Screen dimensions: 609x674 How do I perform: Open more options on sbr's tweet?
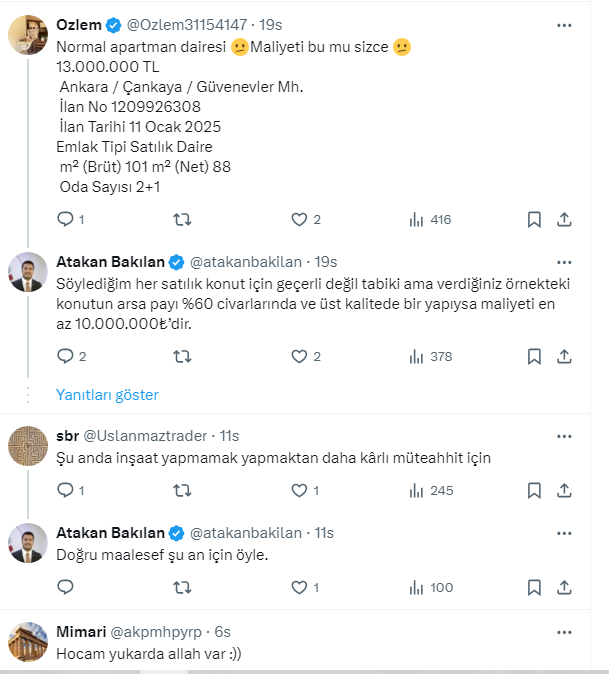tap(565, 435)
